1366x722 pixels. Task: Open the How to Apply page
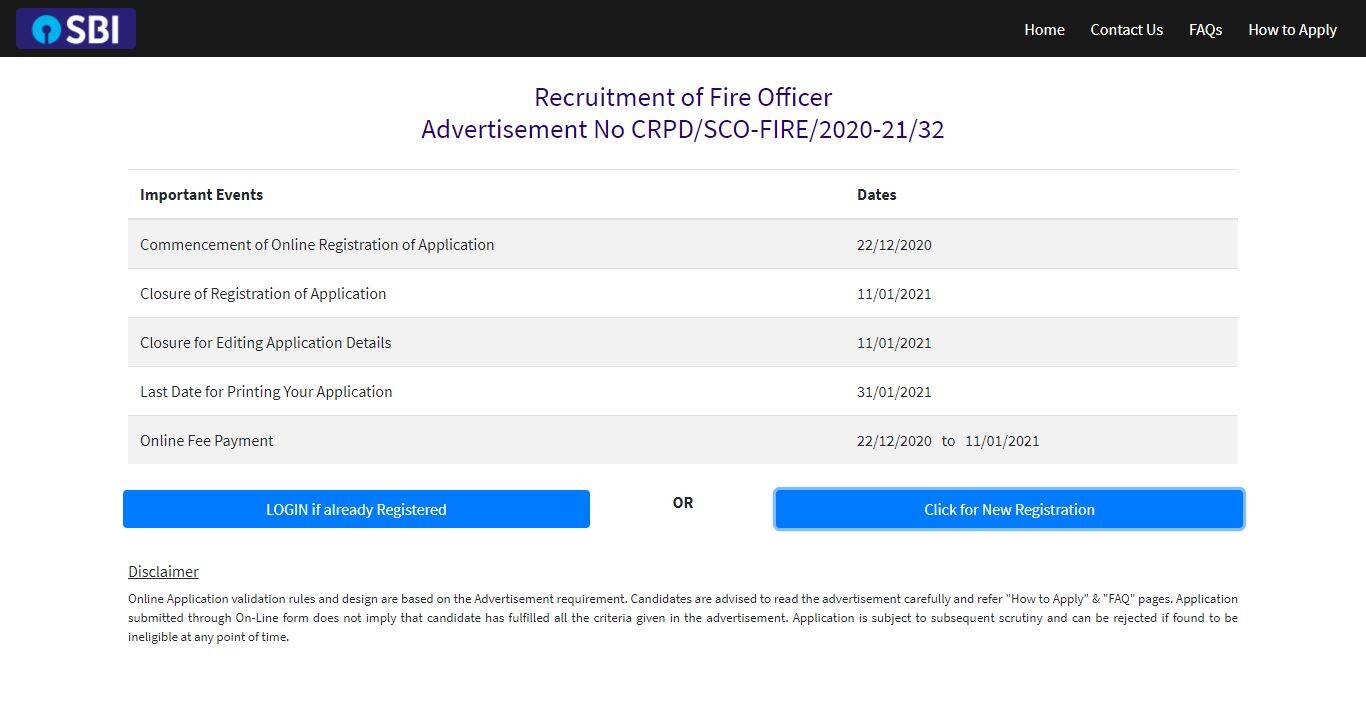1292,30
